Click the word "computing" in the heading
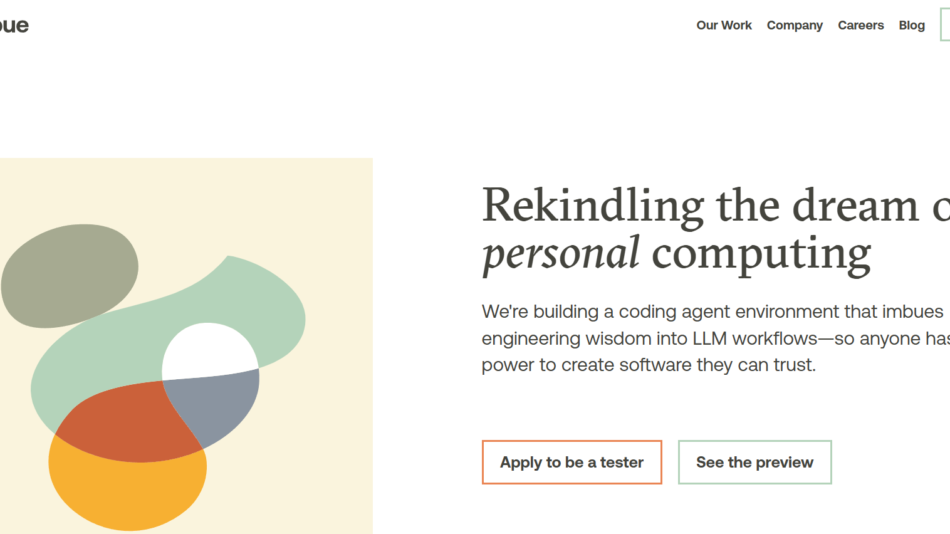The image size is (950, 534). [x=761, y=254]
